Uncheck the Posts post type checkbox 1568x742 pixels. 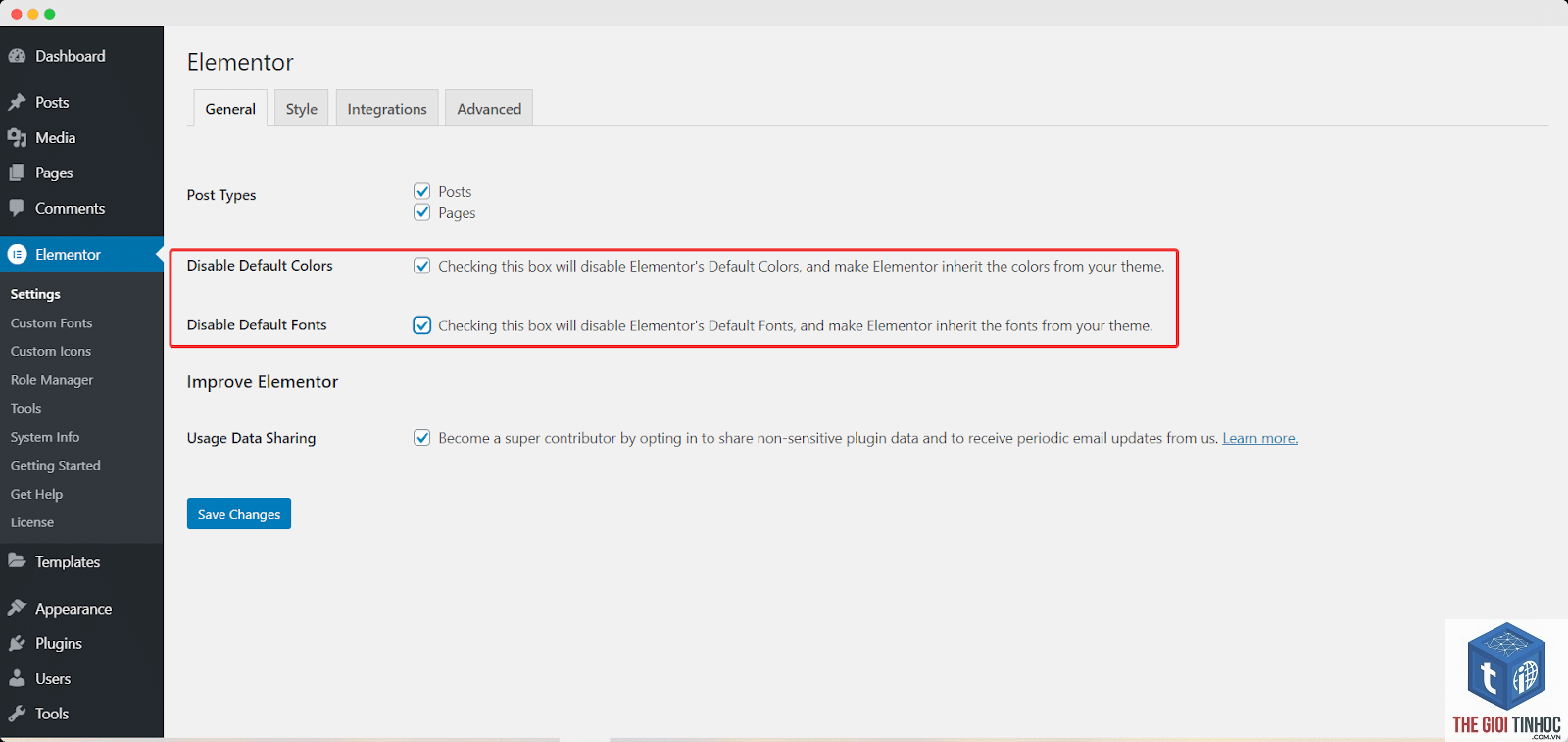(x=422, y=191)
